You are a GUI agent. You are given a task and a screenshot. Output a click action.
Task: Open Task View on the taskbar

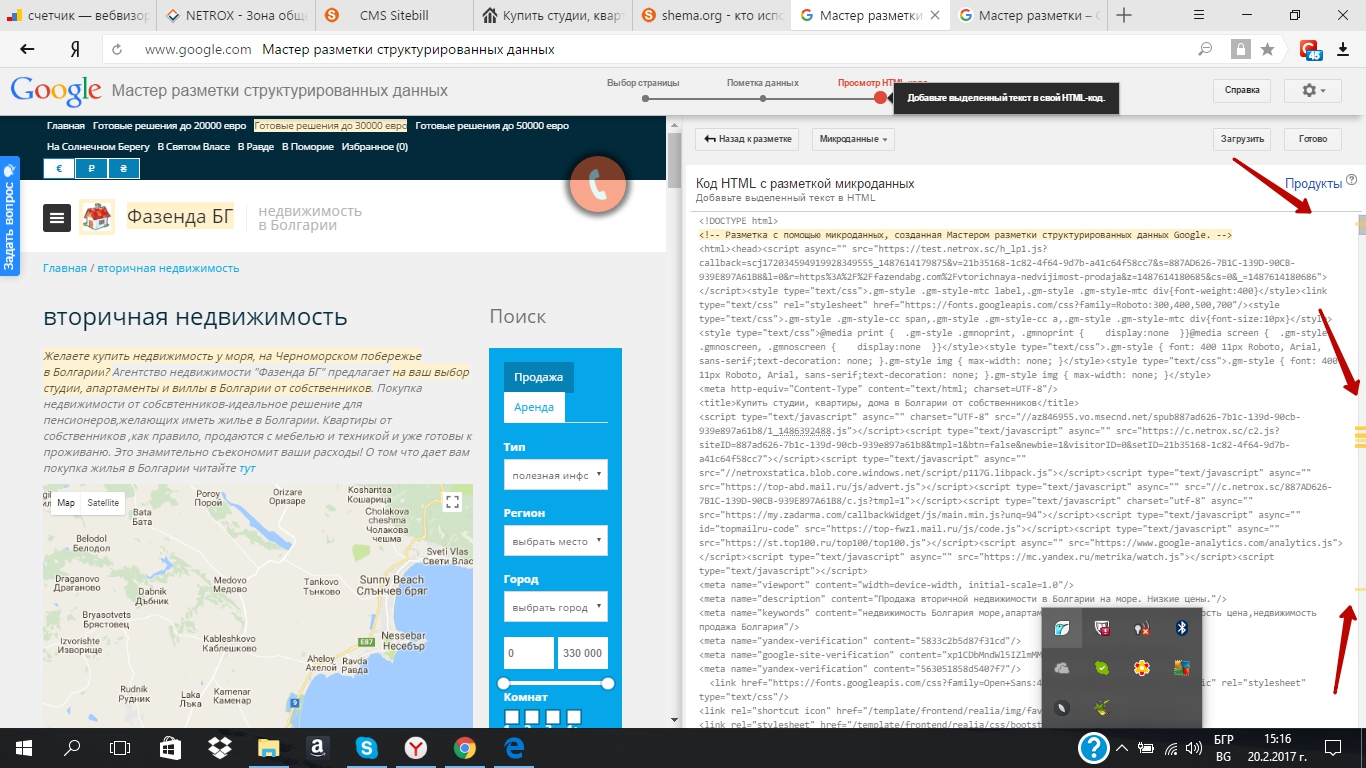[x=120, y=747]
